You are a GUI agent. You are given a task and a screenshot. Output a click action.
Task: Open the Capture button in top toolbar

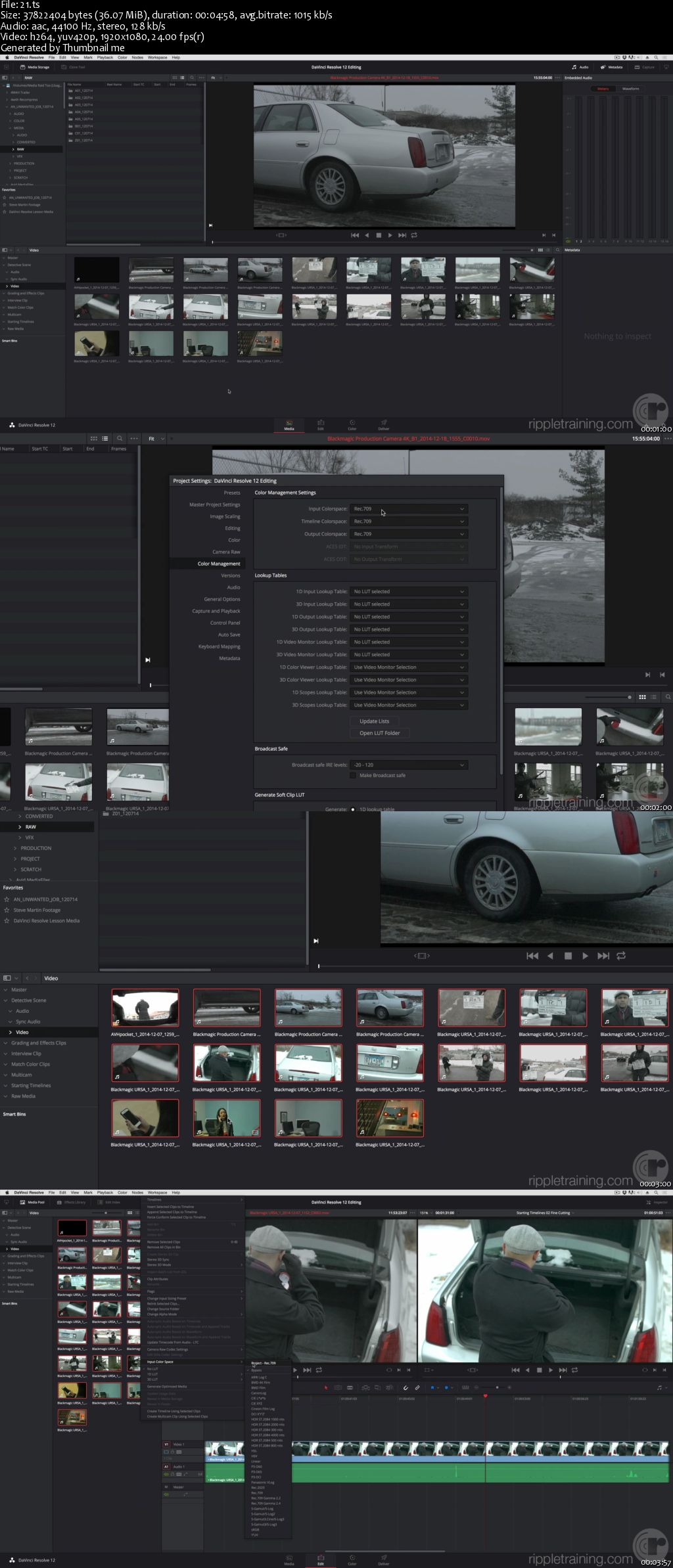(x=645, y=67)
